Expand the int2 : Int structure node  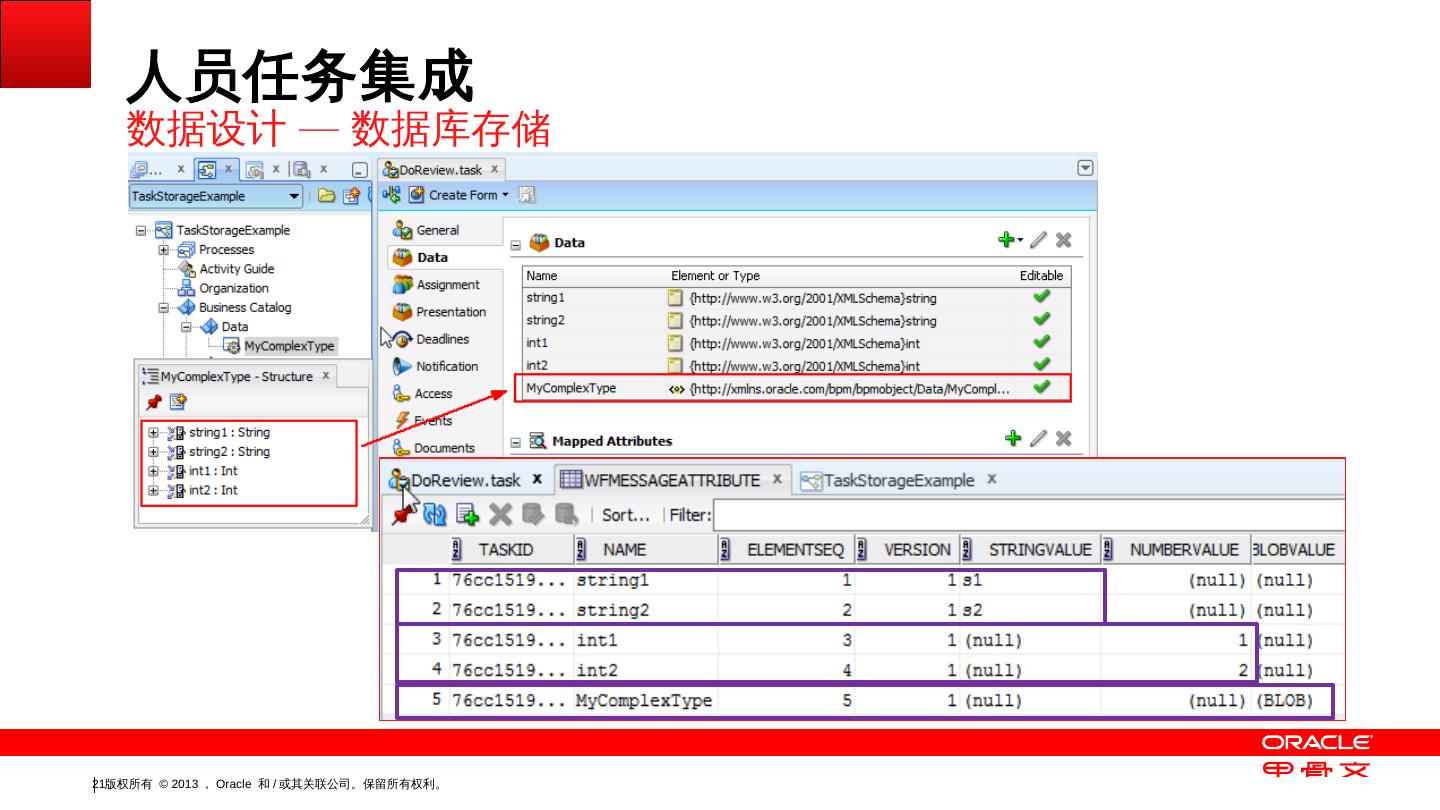click(x=153, y=490)
